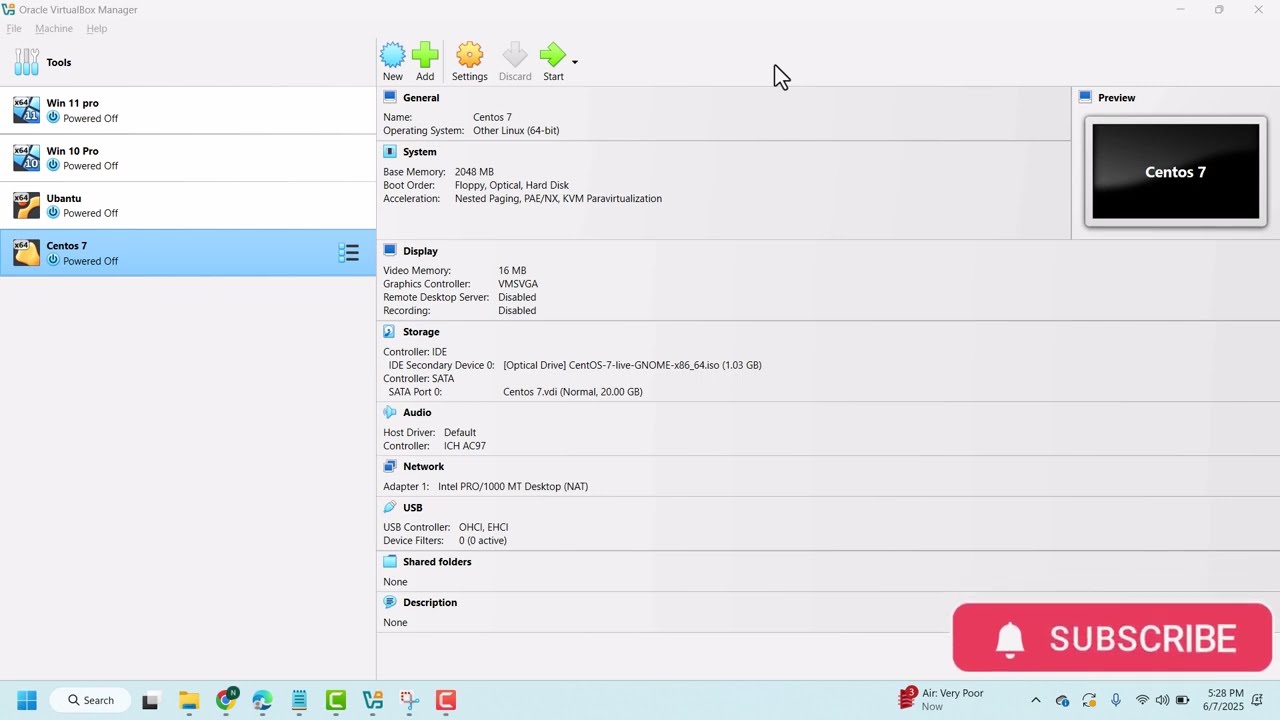1280x720 pixels.
Task: Click the Description section header
Action: [x=430, y=603]
